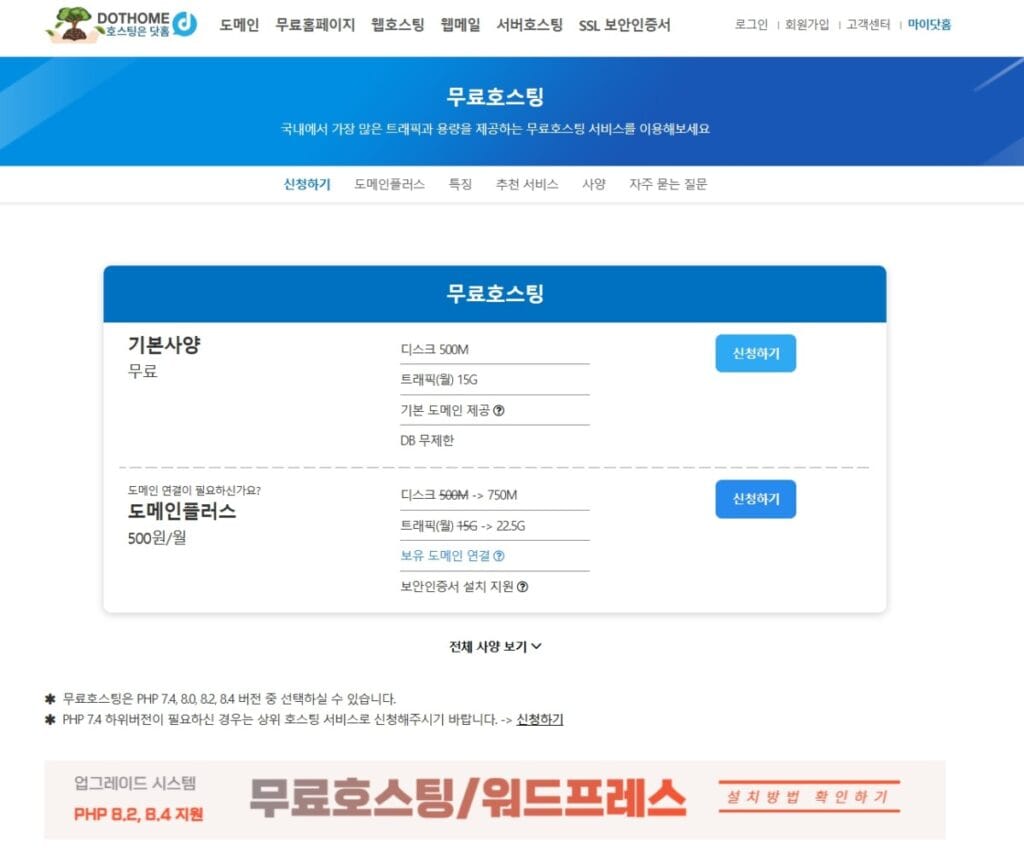
Task: Open 고객센터 link
Action: pyautogui.click(x=868, y=24)
